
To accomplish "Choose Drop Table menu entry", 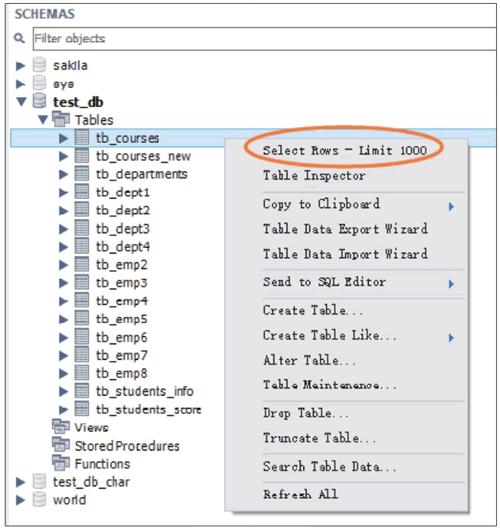I will click(306, 413).
